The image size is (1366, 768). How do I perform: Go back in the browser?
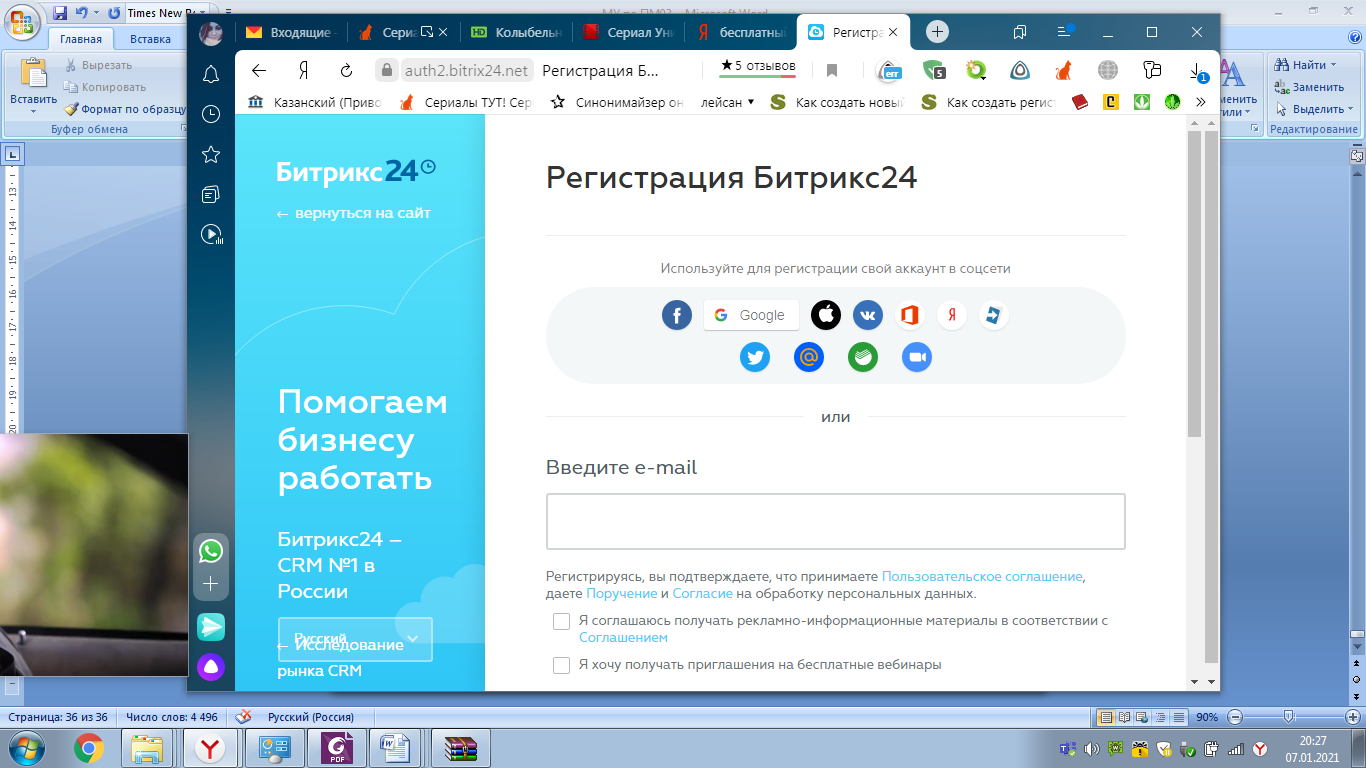click(259, 70)
